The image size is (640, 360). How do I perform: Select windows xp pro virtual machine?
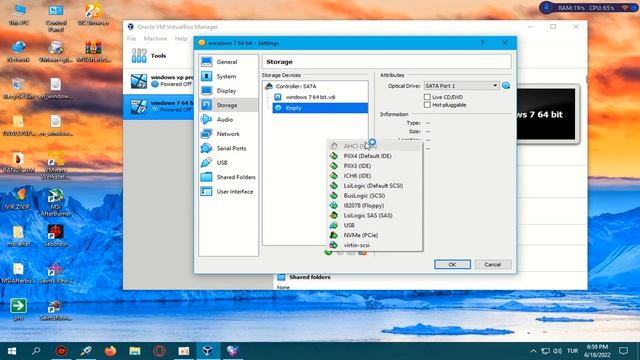159,81
